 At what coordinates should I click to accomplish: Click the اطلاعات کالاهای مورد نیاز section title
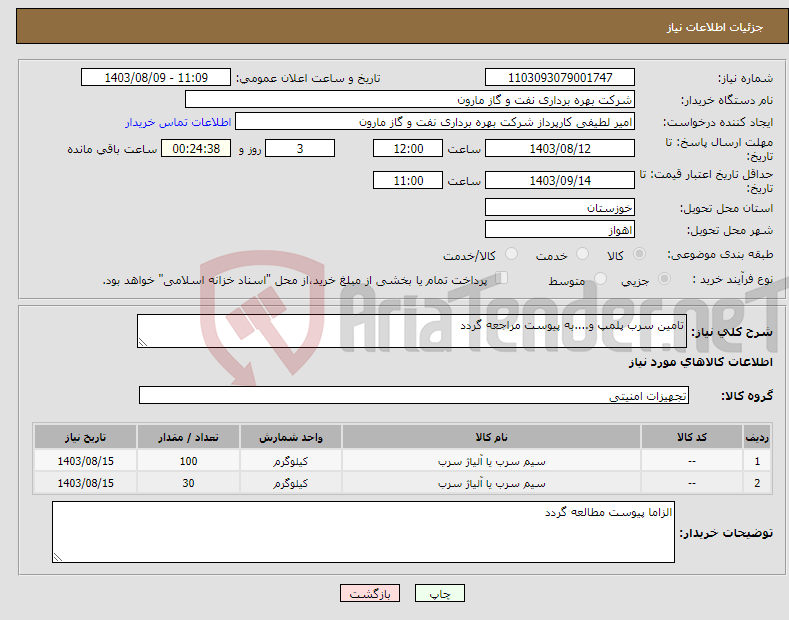pyautogui.click(x=700, y=362)
